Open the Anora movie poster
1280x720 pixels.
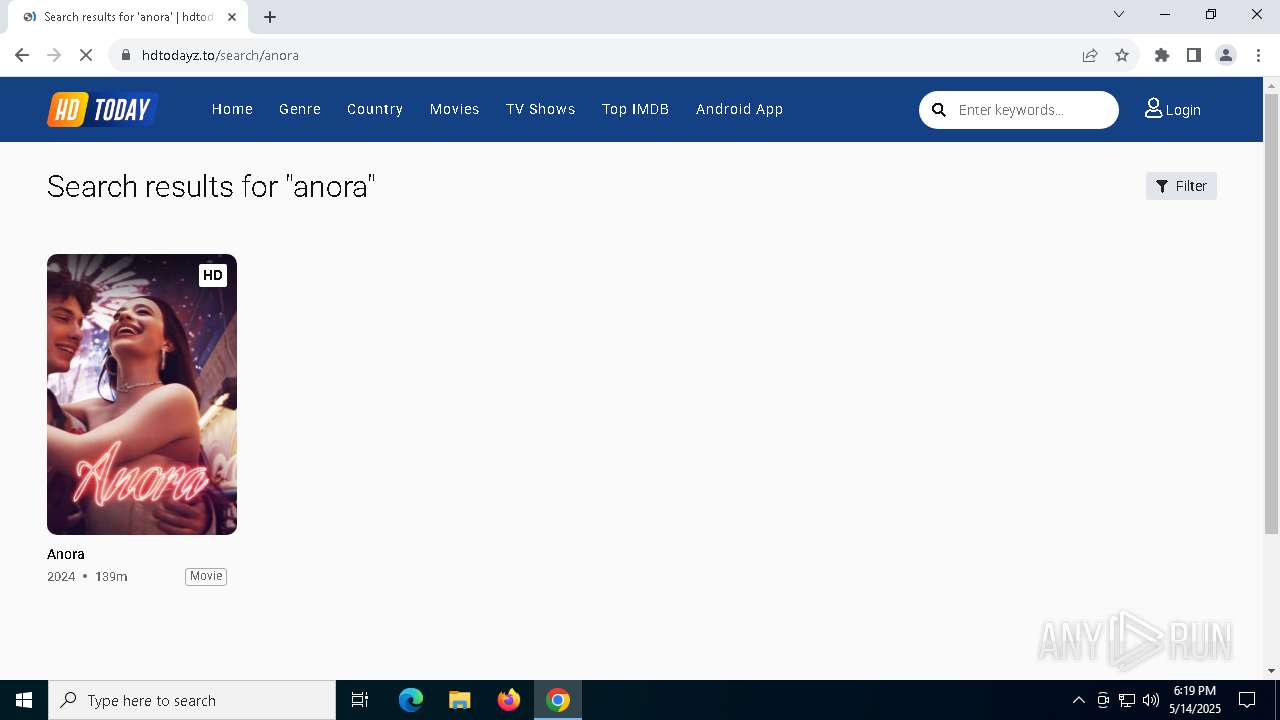tap(142, 394)
